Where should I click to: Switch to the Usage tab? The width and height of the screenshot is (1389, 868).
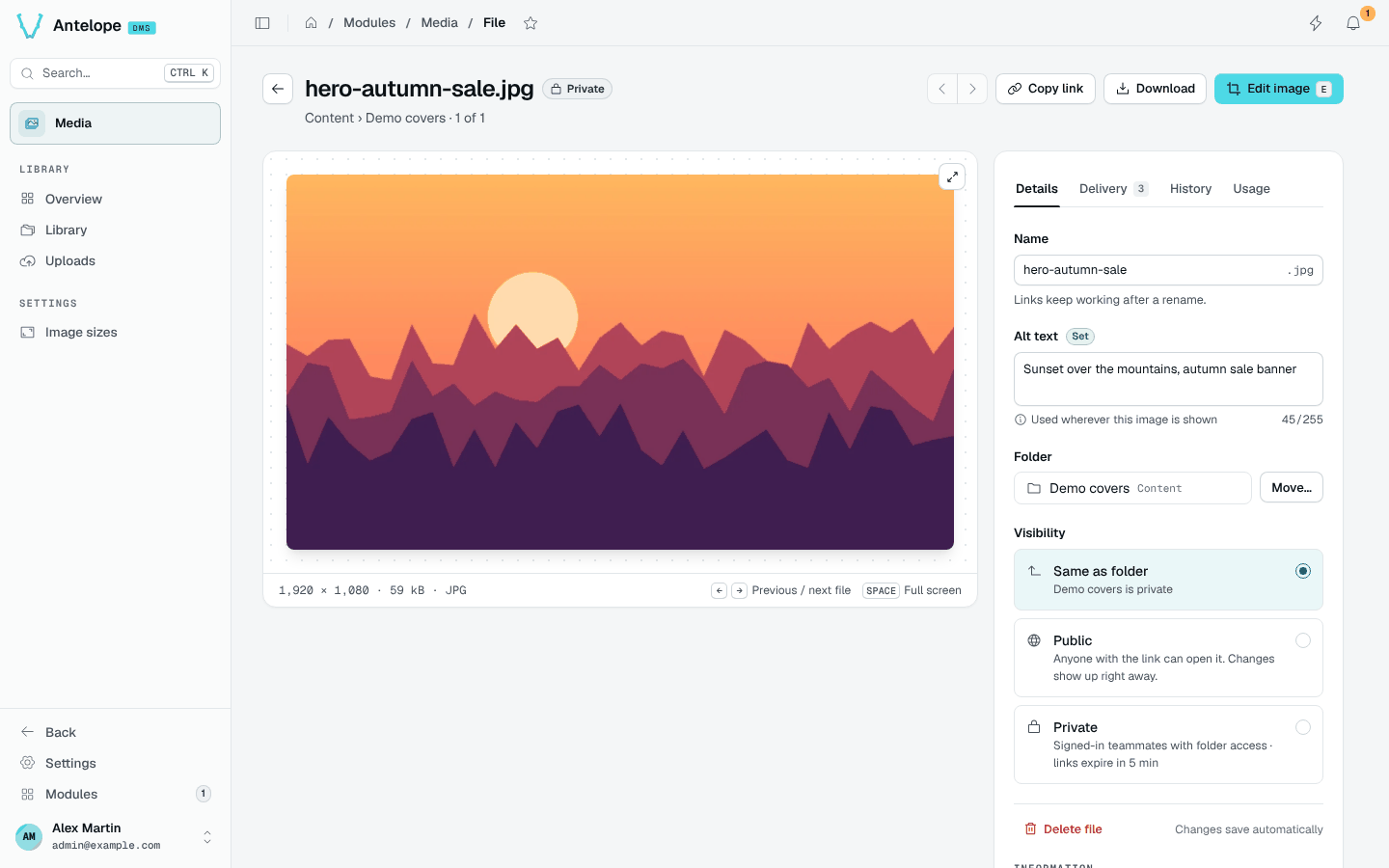[x=1251, y=189]
